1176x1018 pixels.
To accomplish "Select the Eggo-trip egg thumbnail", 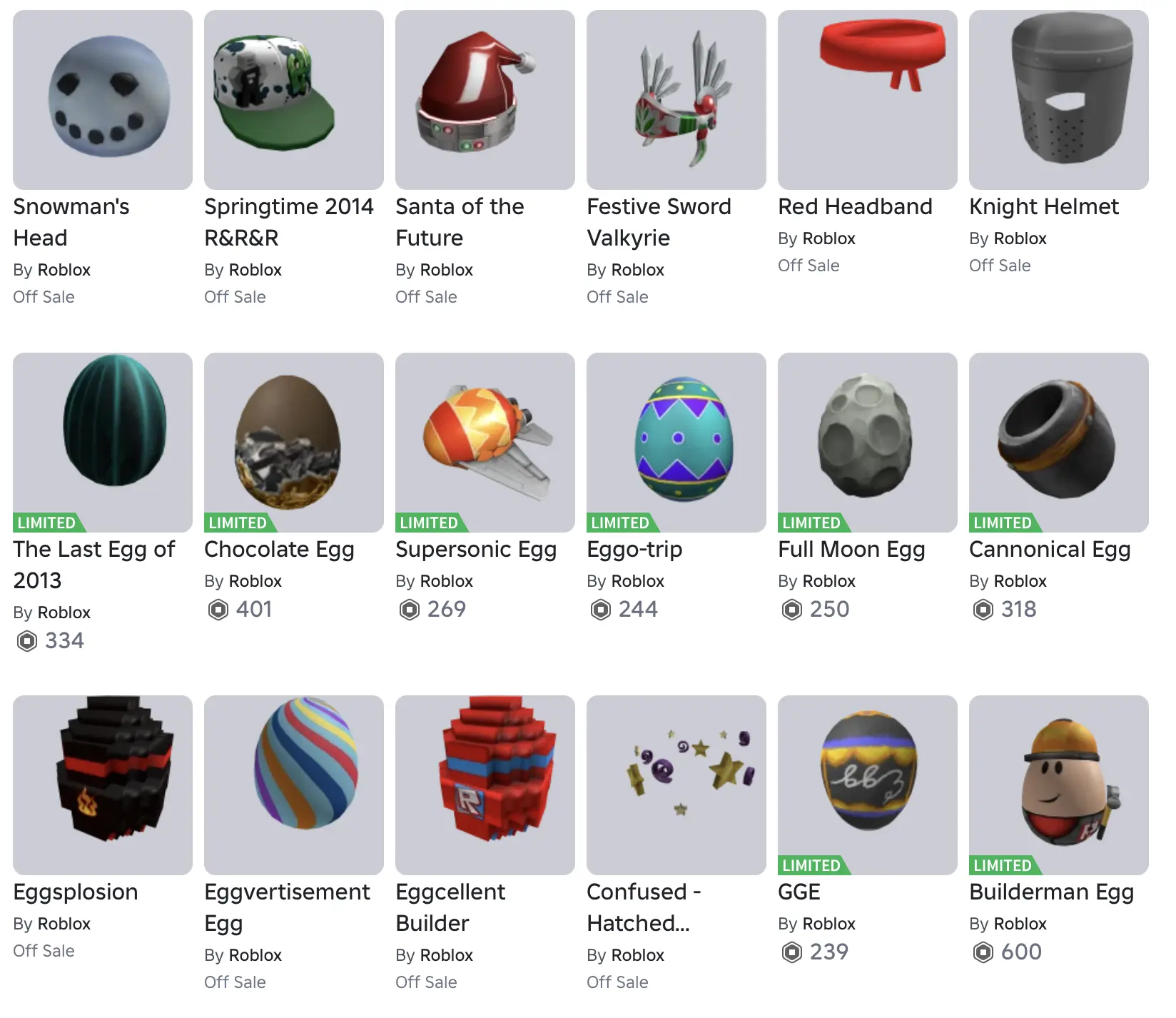I will (x=676, y=443).
